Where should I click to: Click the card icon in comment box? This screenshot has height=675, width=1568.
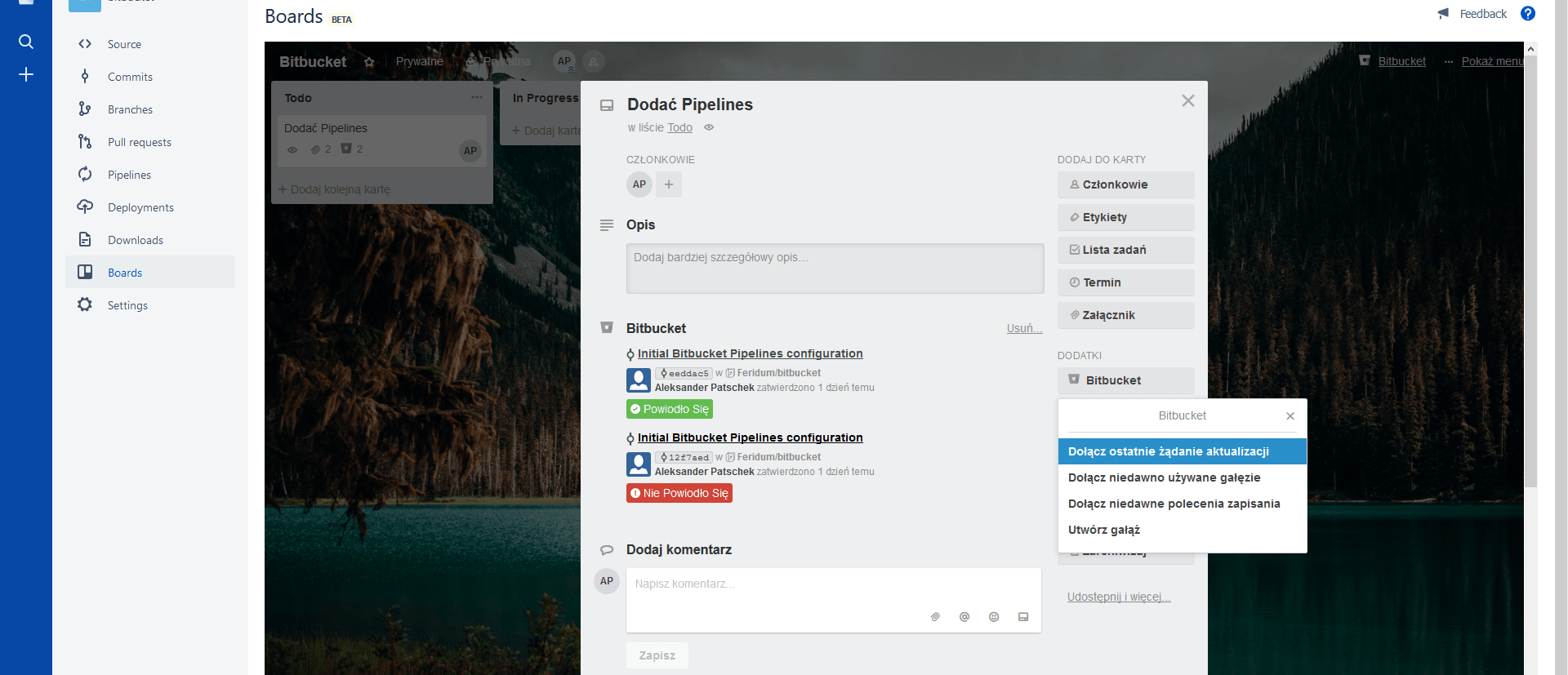(x=1023, y=617)
